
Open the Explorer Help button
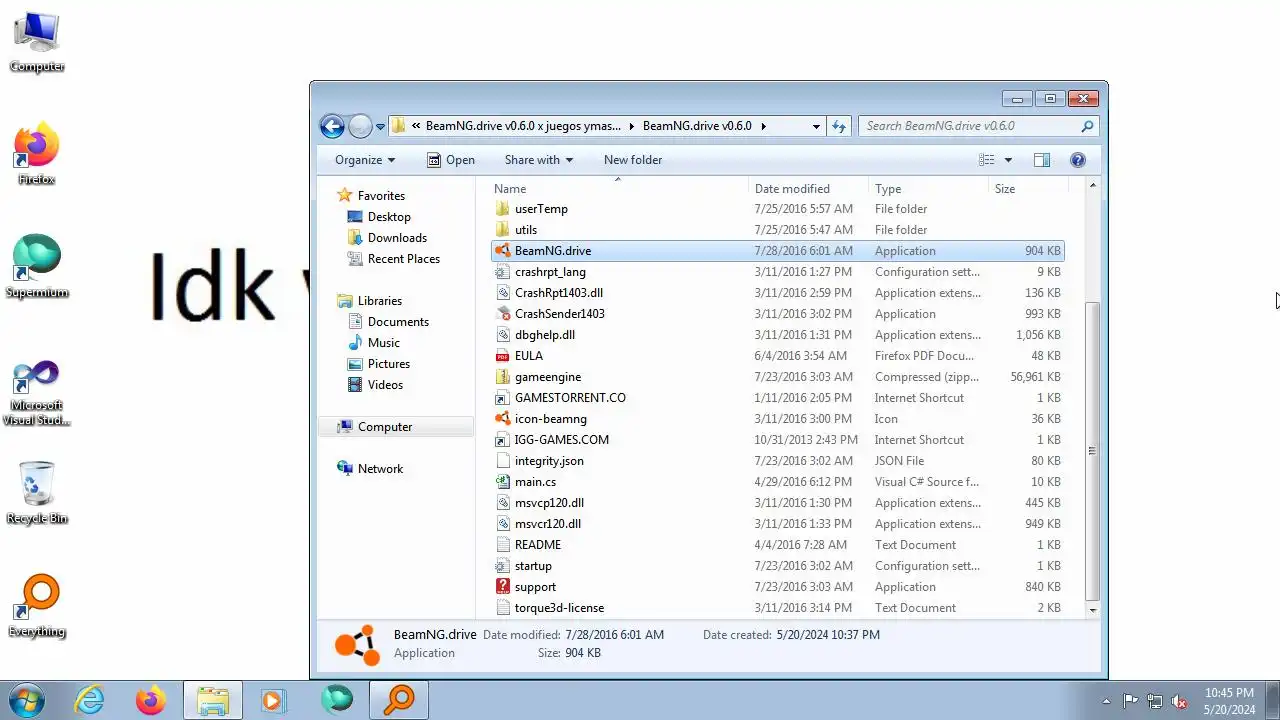[x=1077, y=160]
